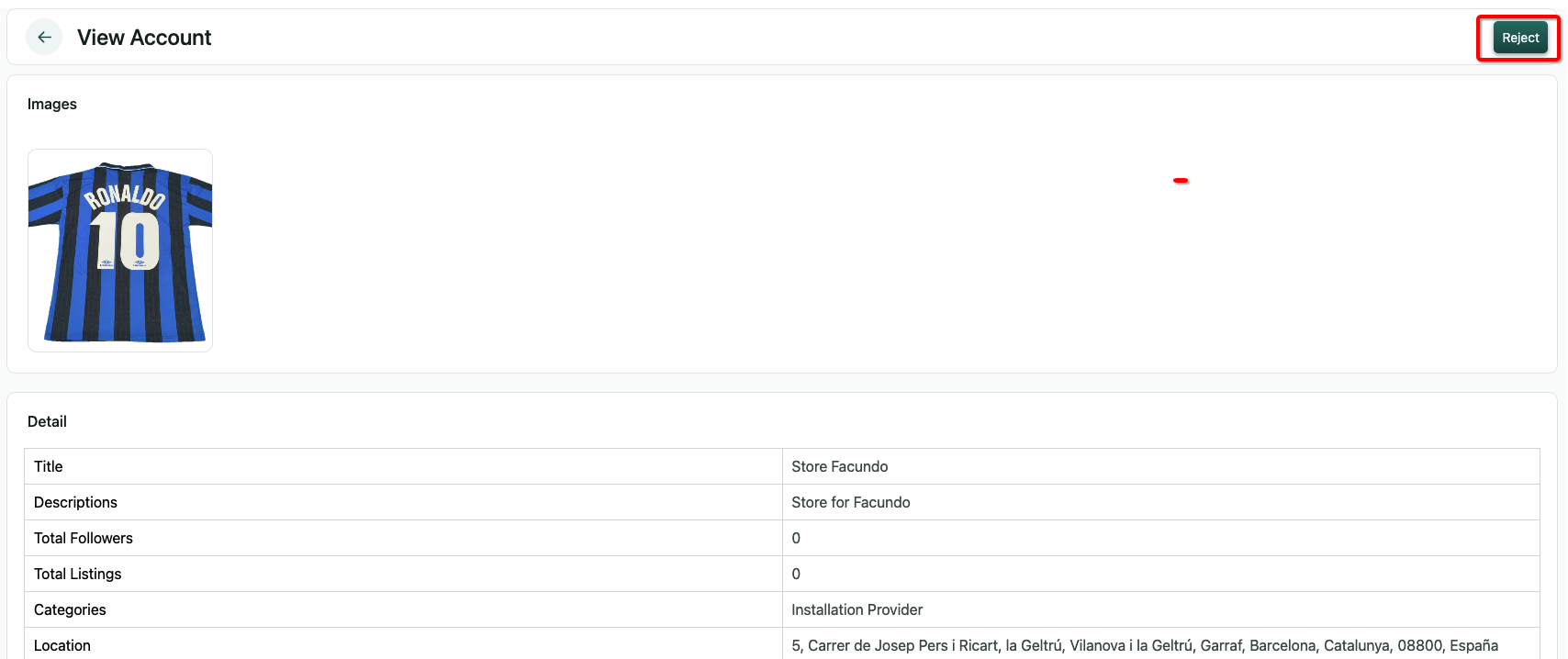Click the RONALDO name on the jersey

(125, 195)
